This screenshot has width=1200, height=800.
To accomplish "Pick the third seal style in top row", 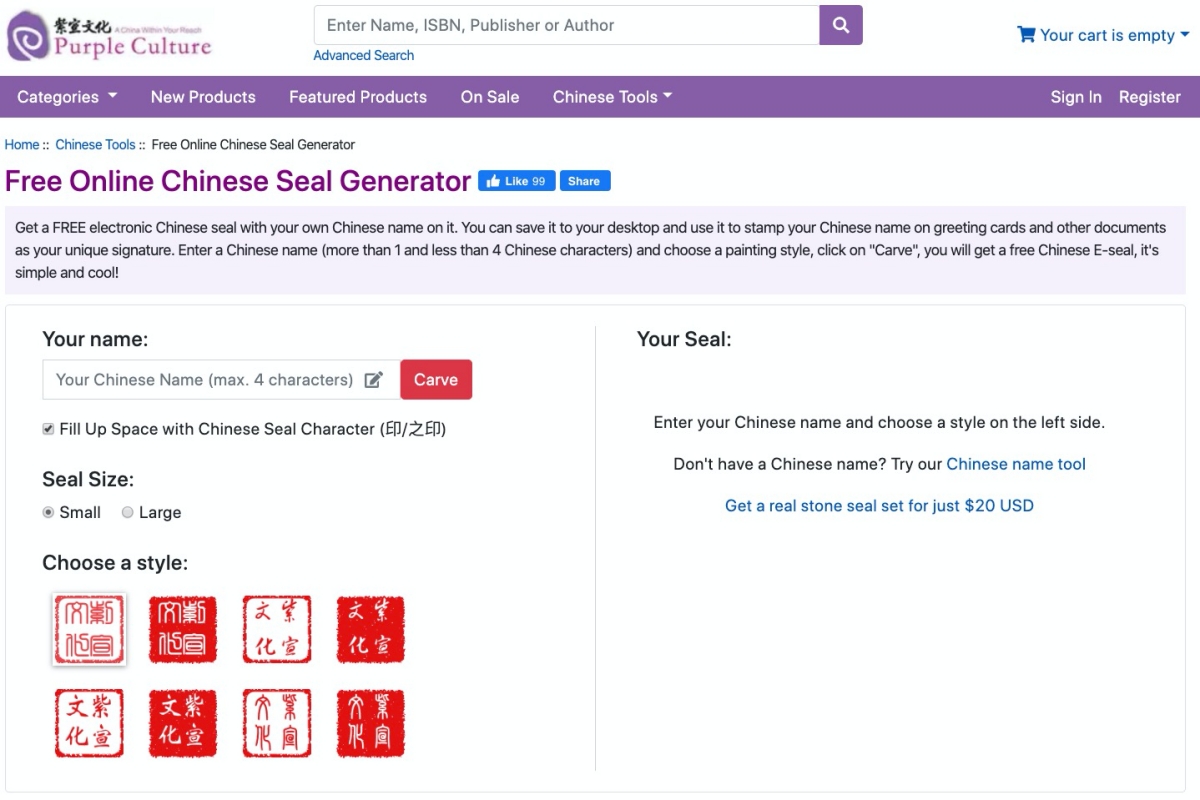I will (277, 629).
